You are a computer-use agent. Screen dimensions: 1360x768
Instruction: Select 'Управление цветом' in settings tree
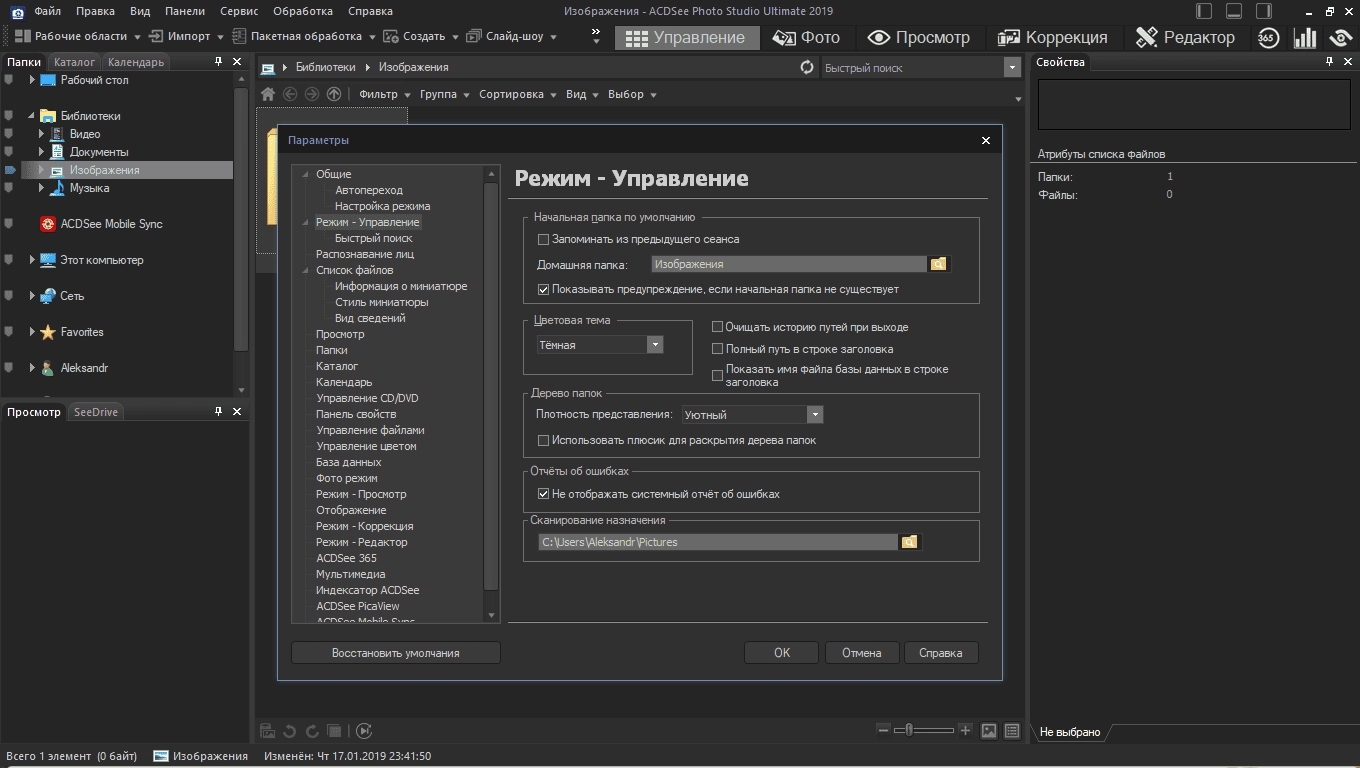366,446
